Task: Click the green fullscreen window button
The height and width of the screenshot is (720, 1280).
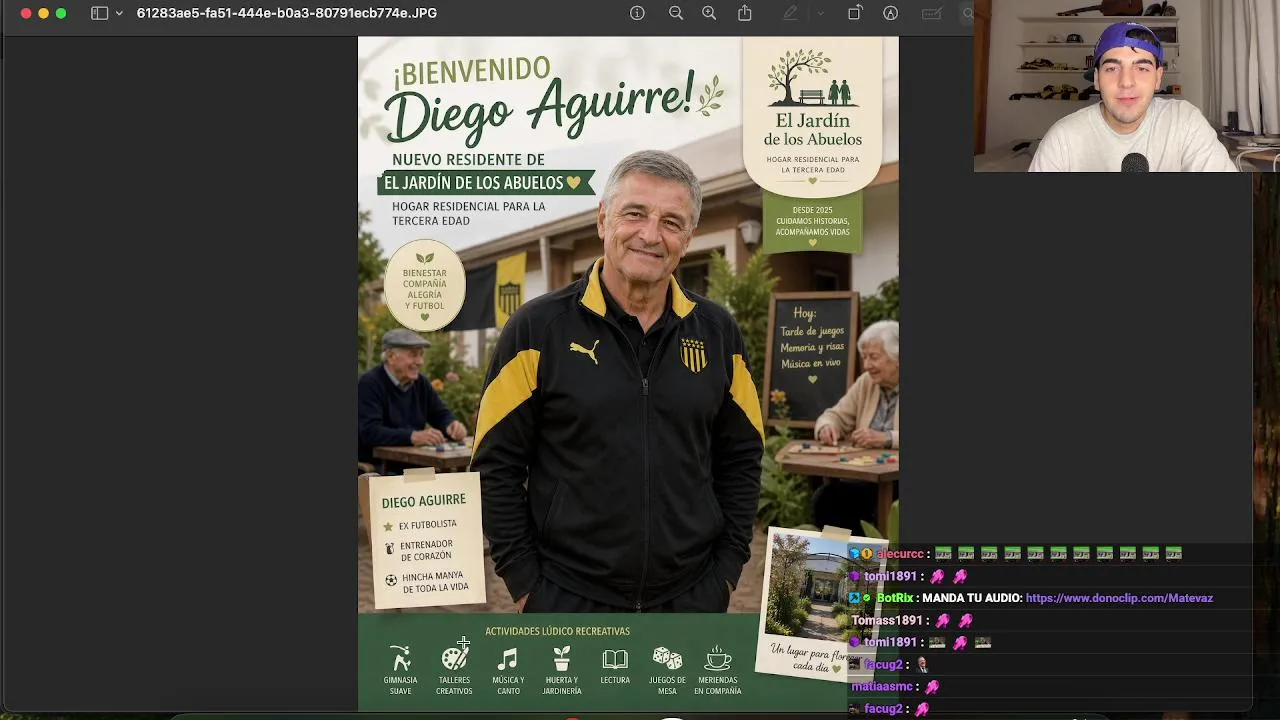Action: [61, 13]
